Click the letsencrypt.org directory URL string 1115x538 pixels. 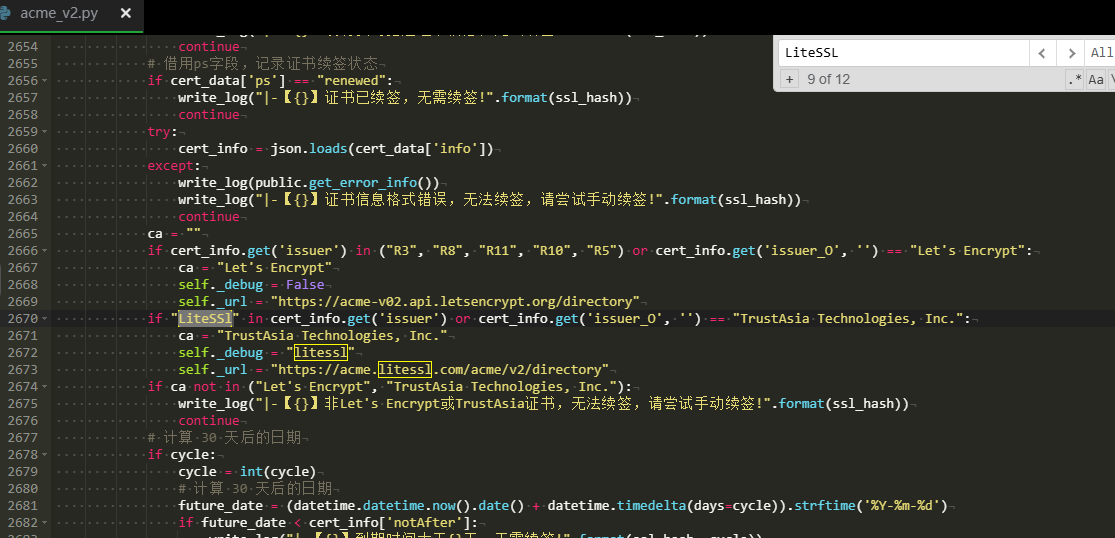point(455,301)
